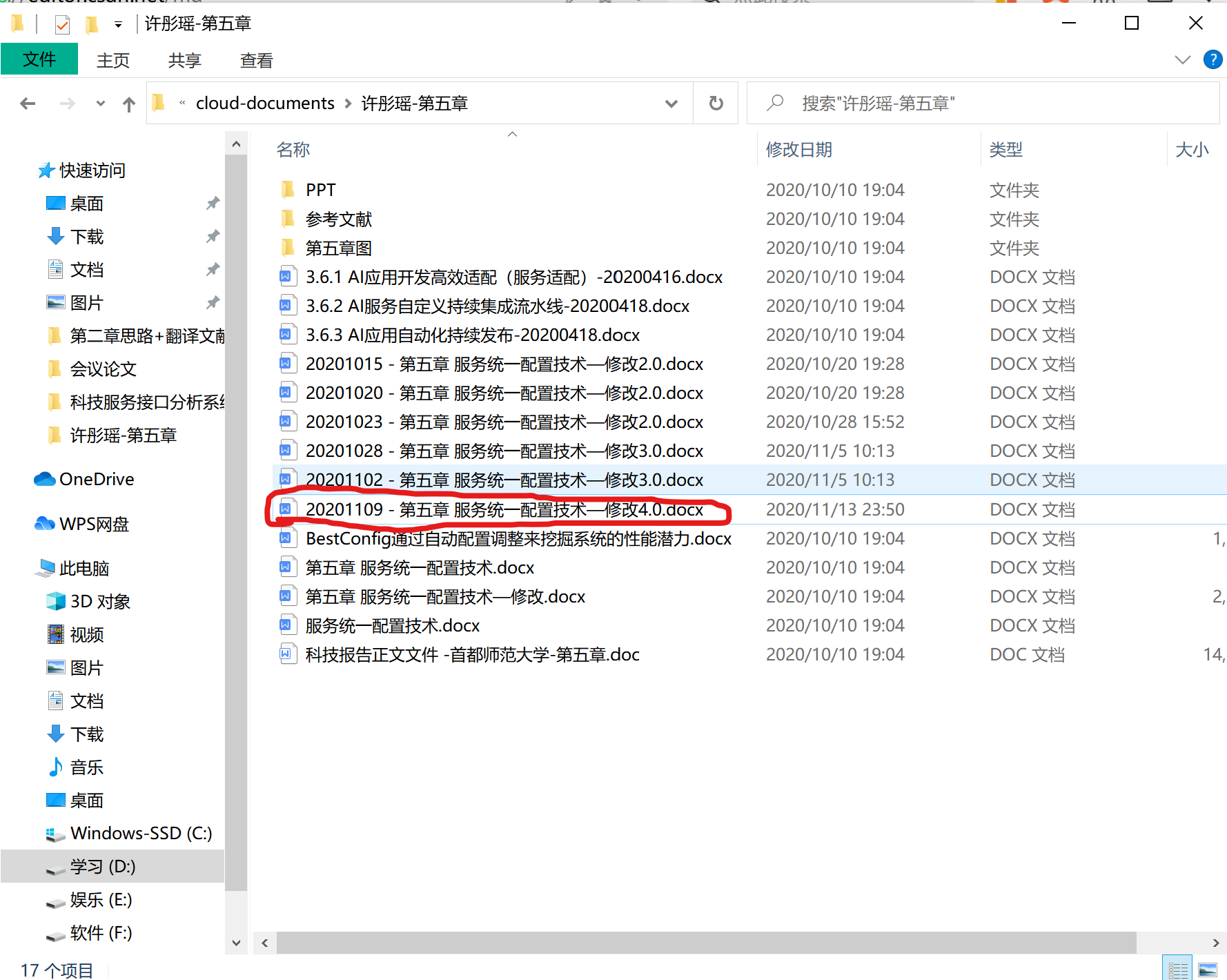Image resolution: width=1227 pixels, height=980 pixels.
Task: Select the 20201015 修改2.0 docx file
Action: click(504, 364)
